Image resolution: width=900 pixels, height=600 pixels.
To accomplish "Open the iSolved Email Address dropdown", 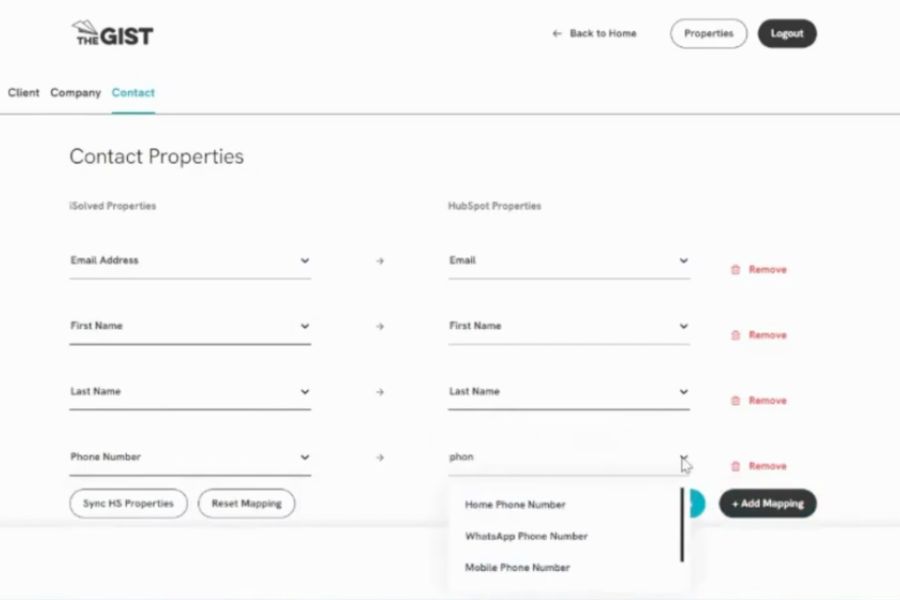I will [190, 261].
